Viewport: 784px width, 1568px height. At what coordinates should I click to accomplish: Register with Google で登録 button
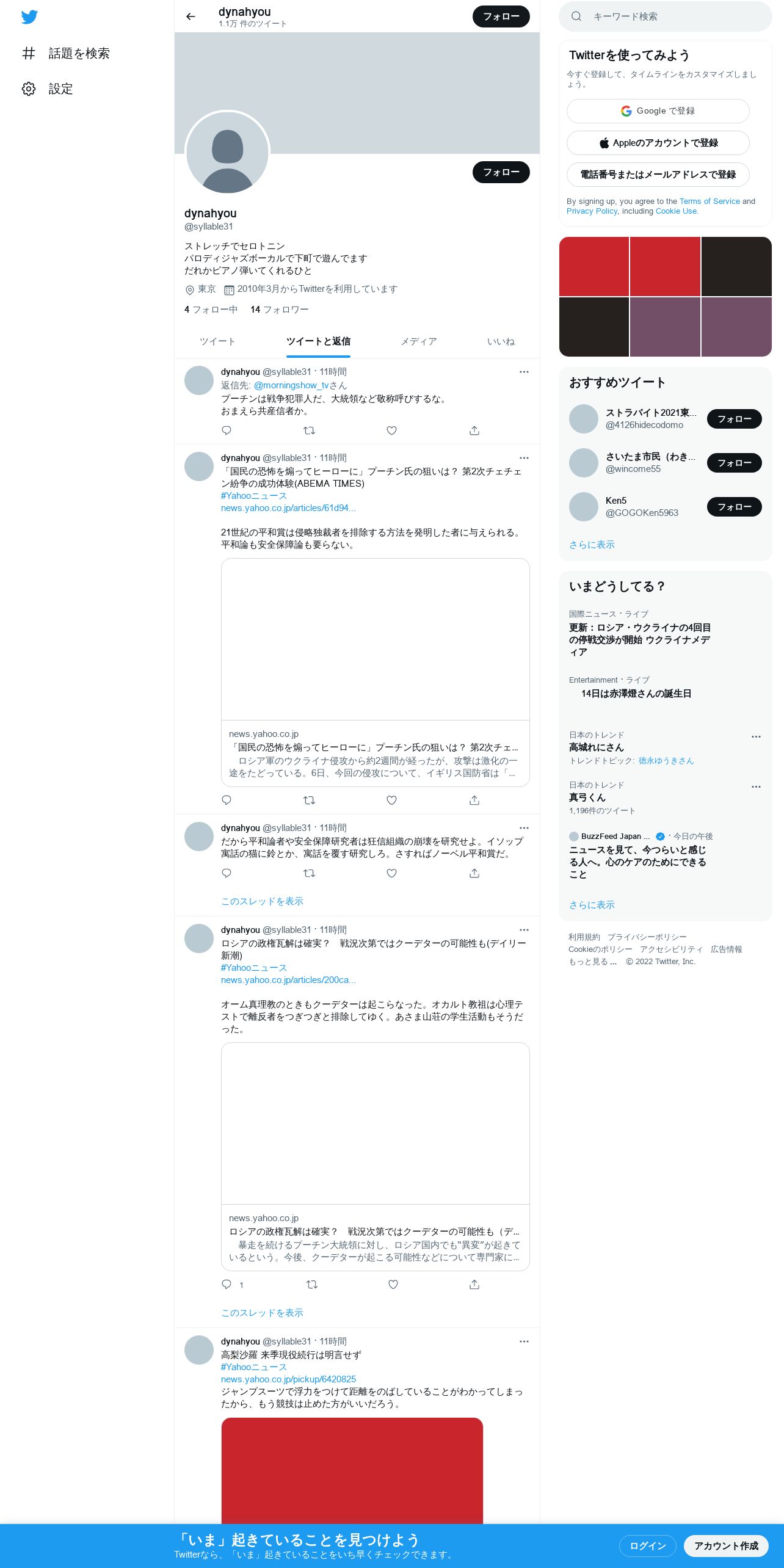(658, 111)
